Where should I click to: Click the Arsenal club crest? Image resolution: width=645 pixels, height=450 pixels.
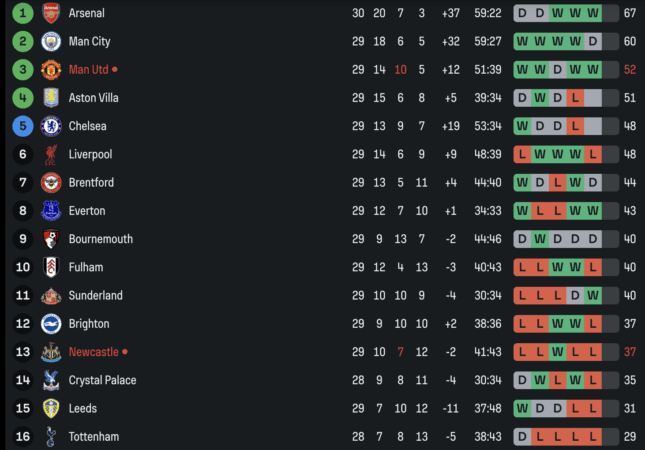tap(51, 14)
